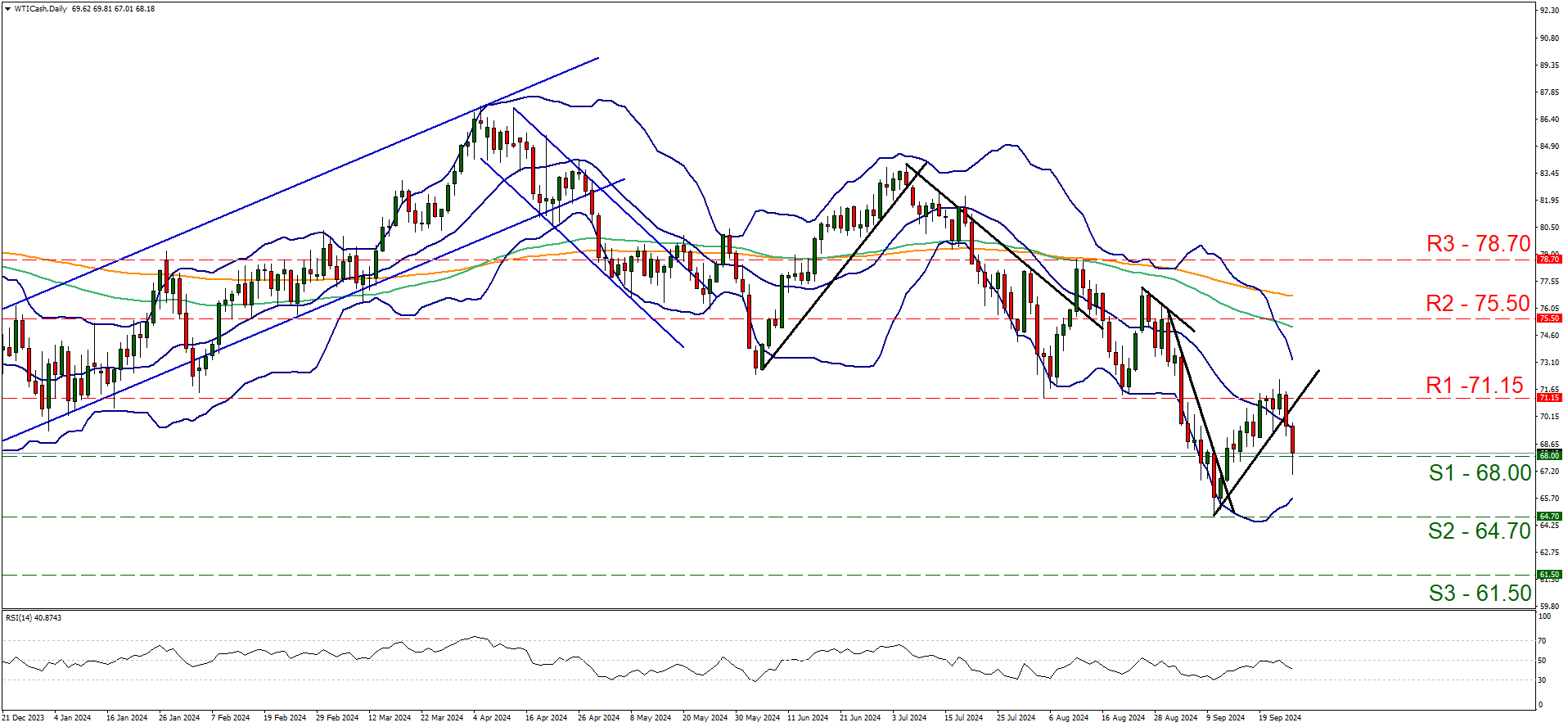Select the R2 - 75.50 resistance label
The image size is (1568, 727).
pyautogui.click(x=1477, y=304)
